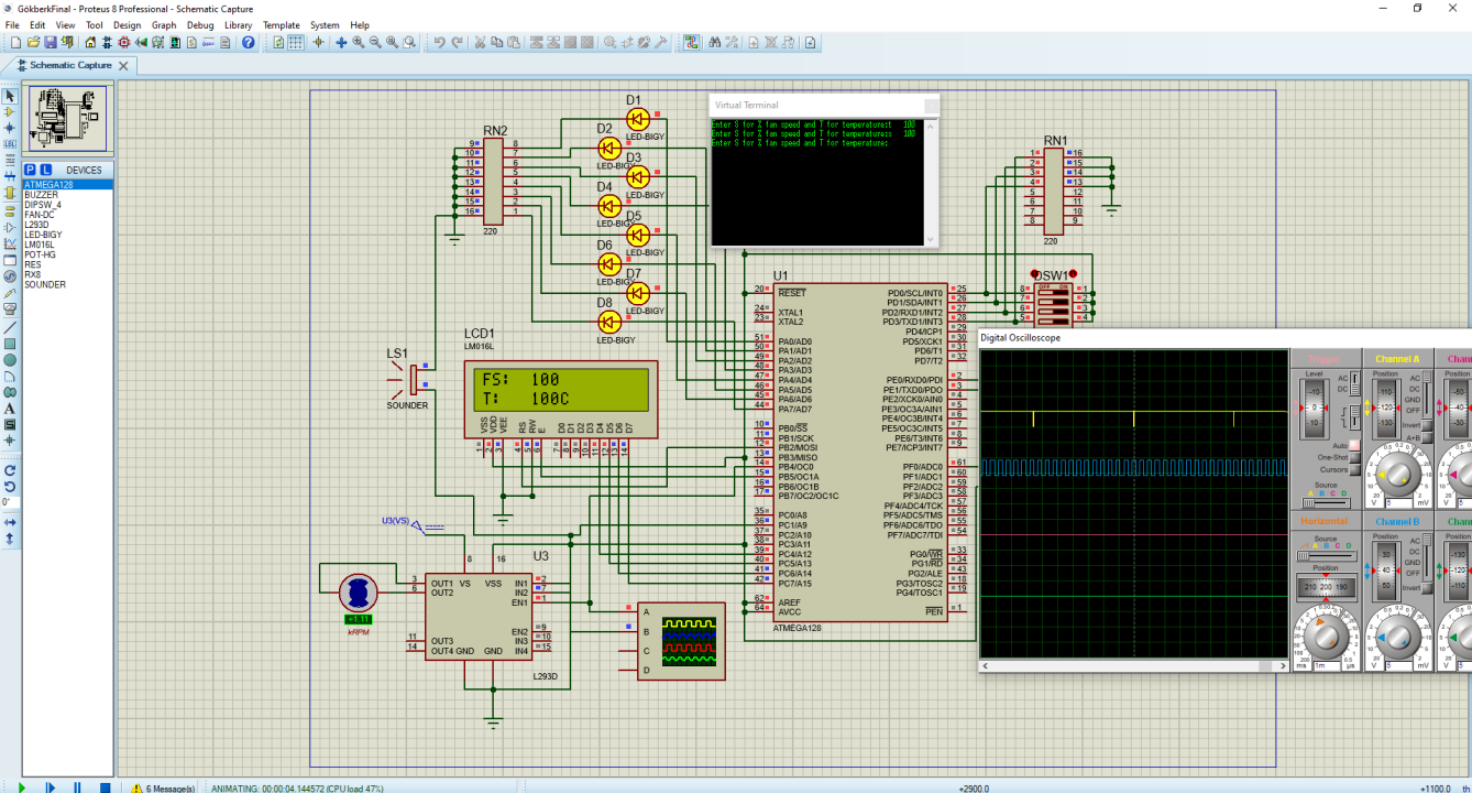
Task: Go to Home page icon
Action: coord(91,42)
